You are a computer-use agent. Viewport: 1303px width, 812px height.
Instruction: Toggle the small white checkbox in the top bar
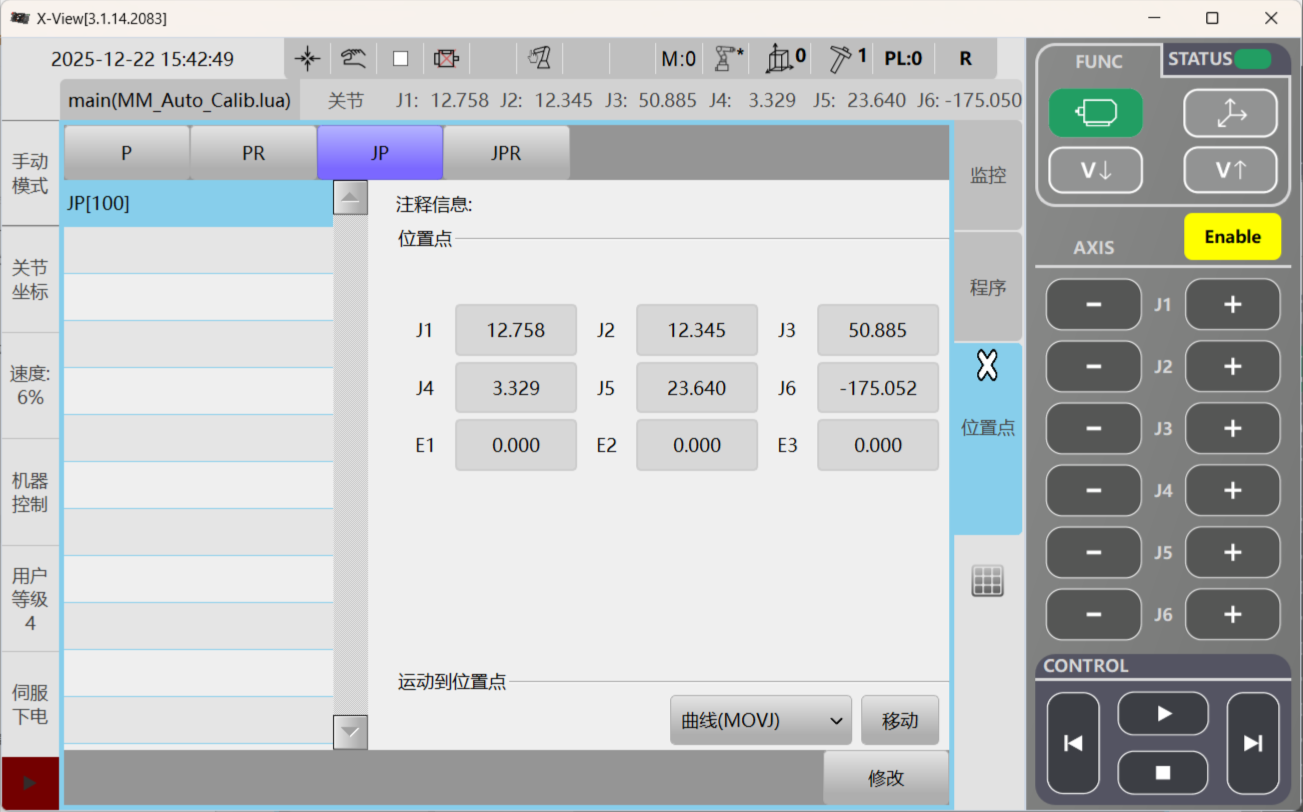pyautogui.click(x=400, y=59)
